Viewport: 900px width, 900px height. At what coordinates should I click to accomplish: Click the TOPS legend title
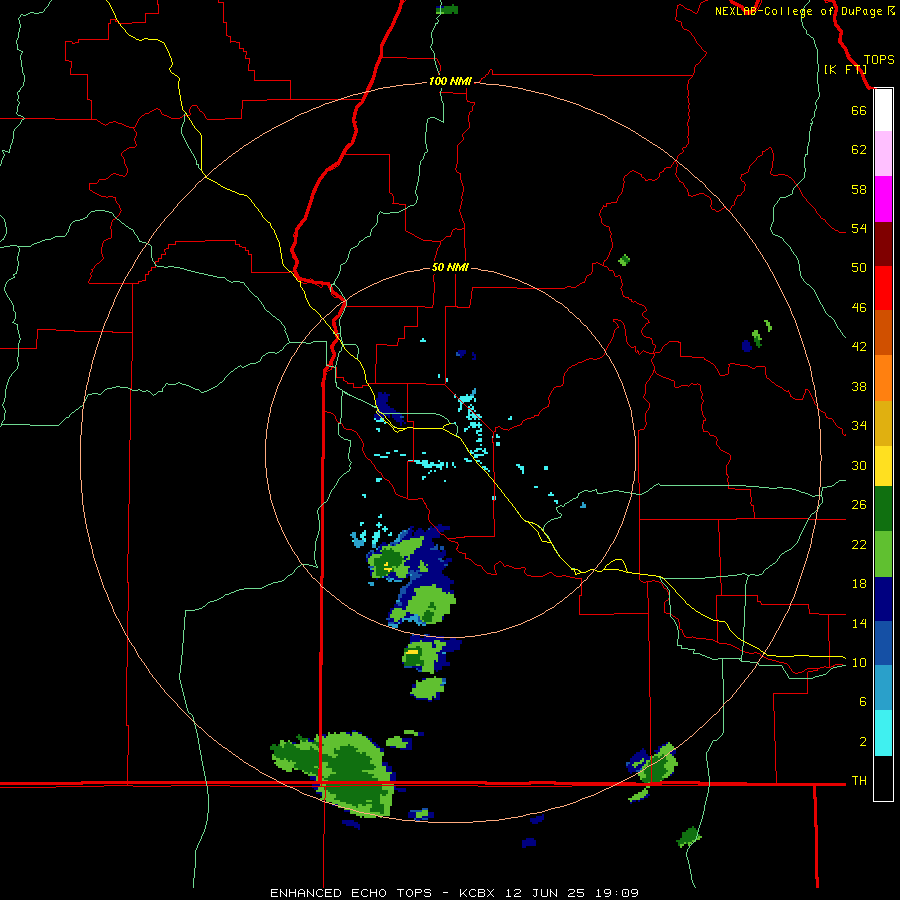(879, 60)
